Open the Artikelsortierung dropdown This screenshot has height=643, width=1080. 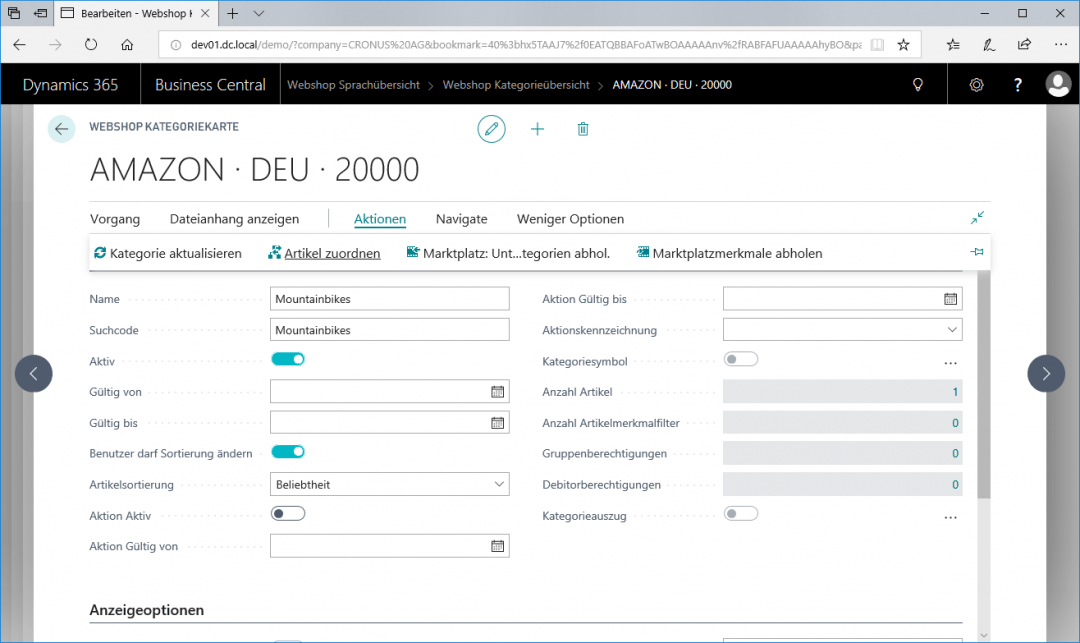pos(390,484)
